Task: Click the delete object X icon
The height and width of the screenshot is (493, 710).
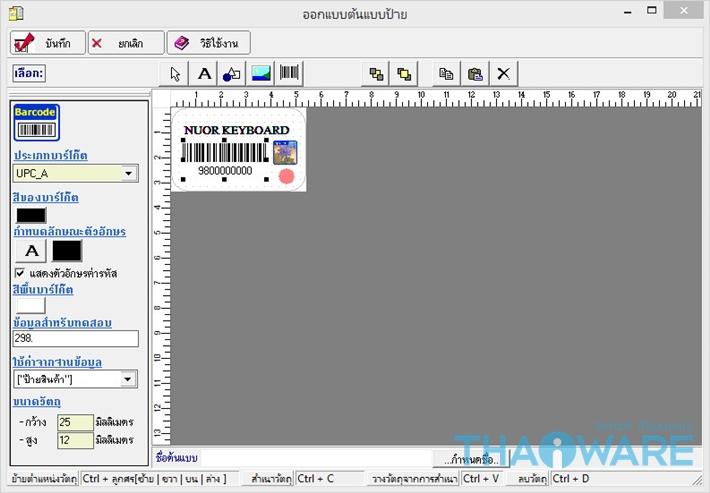Action: 504,74
